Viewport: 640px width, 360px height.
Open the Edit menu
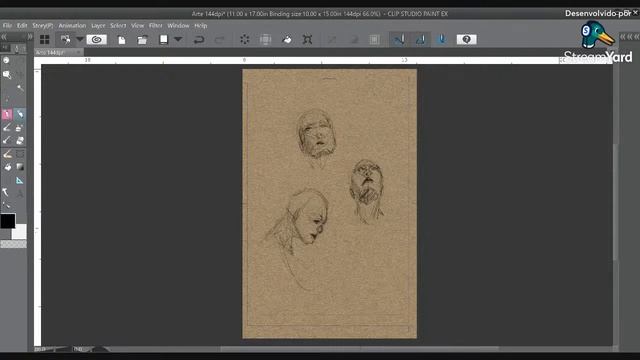point(22,25)
